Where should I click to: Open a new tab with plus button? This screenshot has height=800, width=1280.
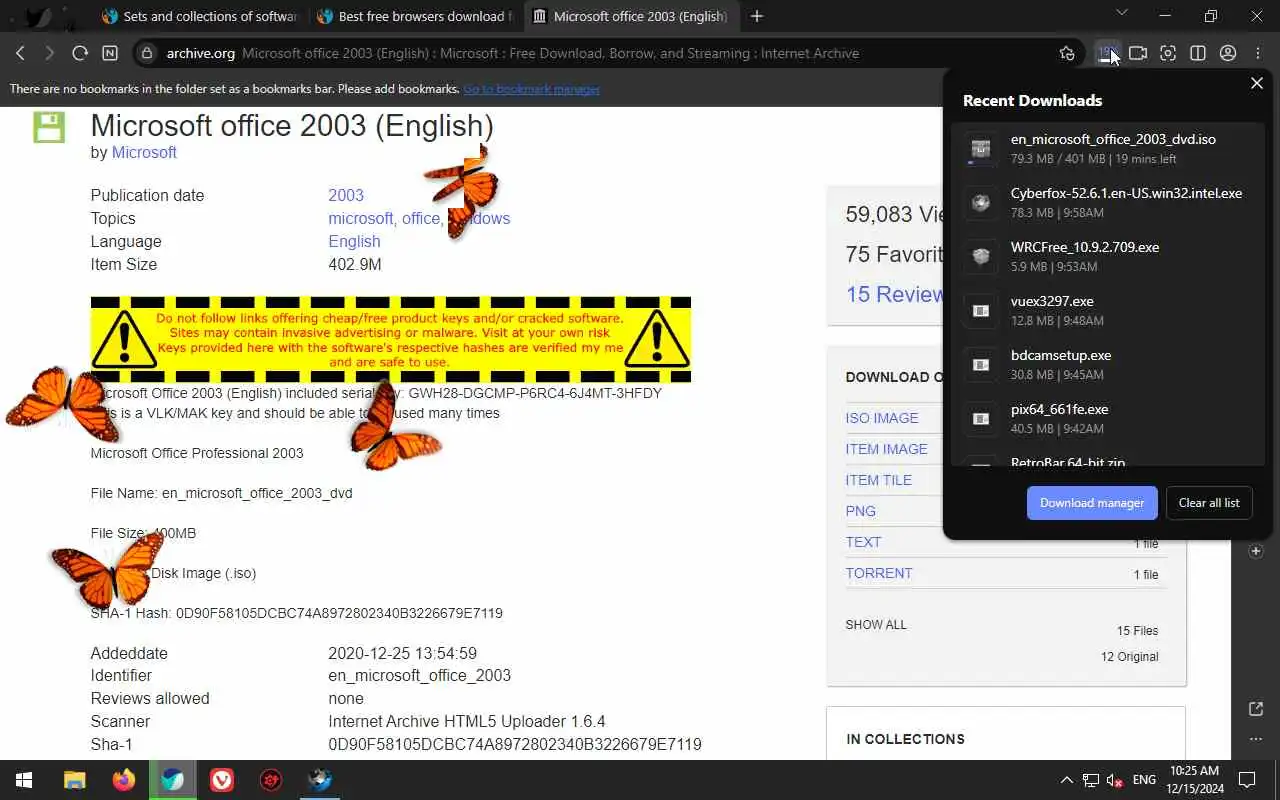[x=757, y=16]
